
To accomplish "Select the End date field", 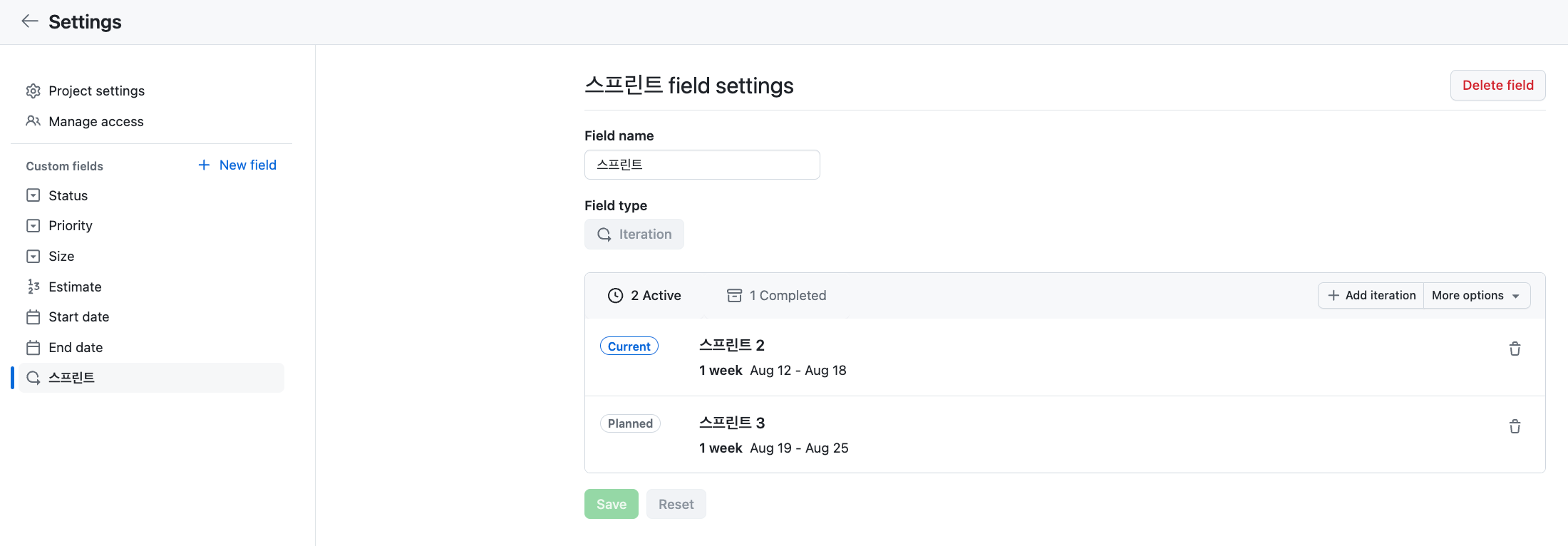I will pyautogui.click(x=76, y=348).
